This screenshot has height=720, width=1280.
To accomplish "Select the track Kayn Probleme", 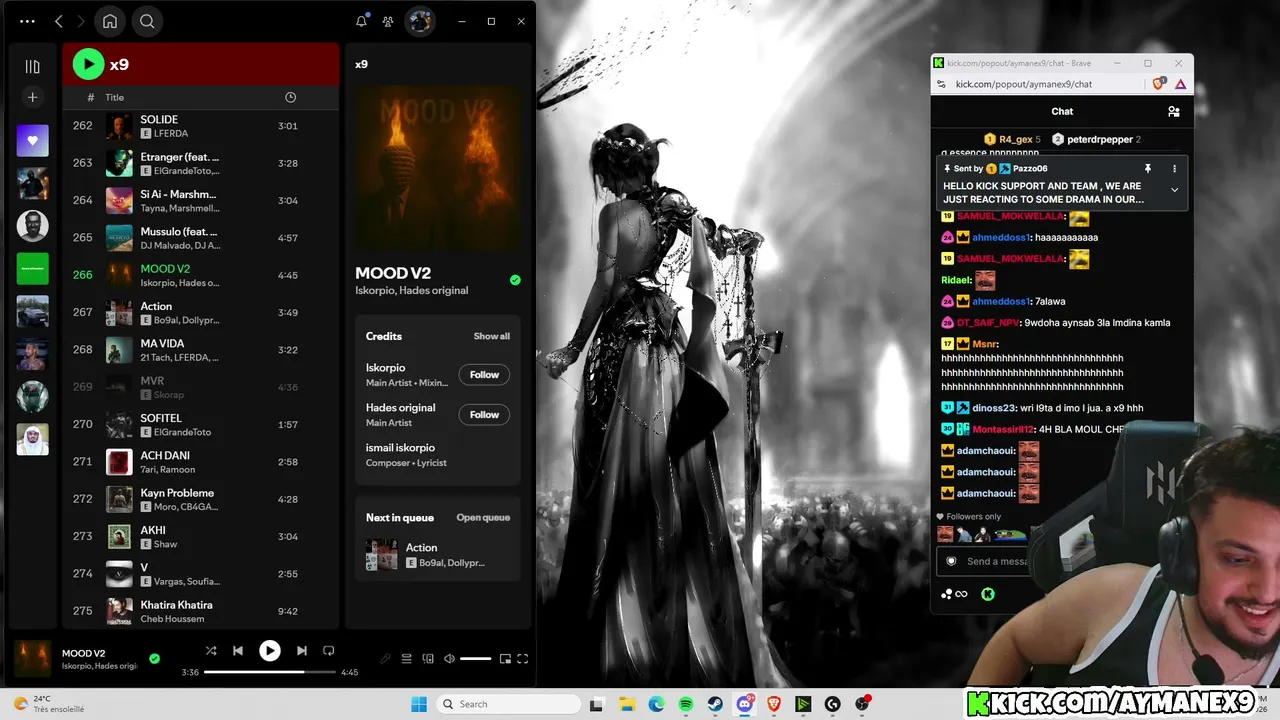I will pyautogui.click(x=200, y=499).
